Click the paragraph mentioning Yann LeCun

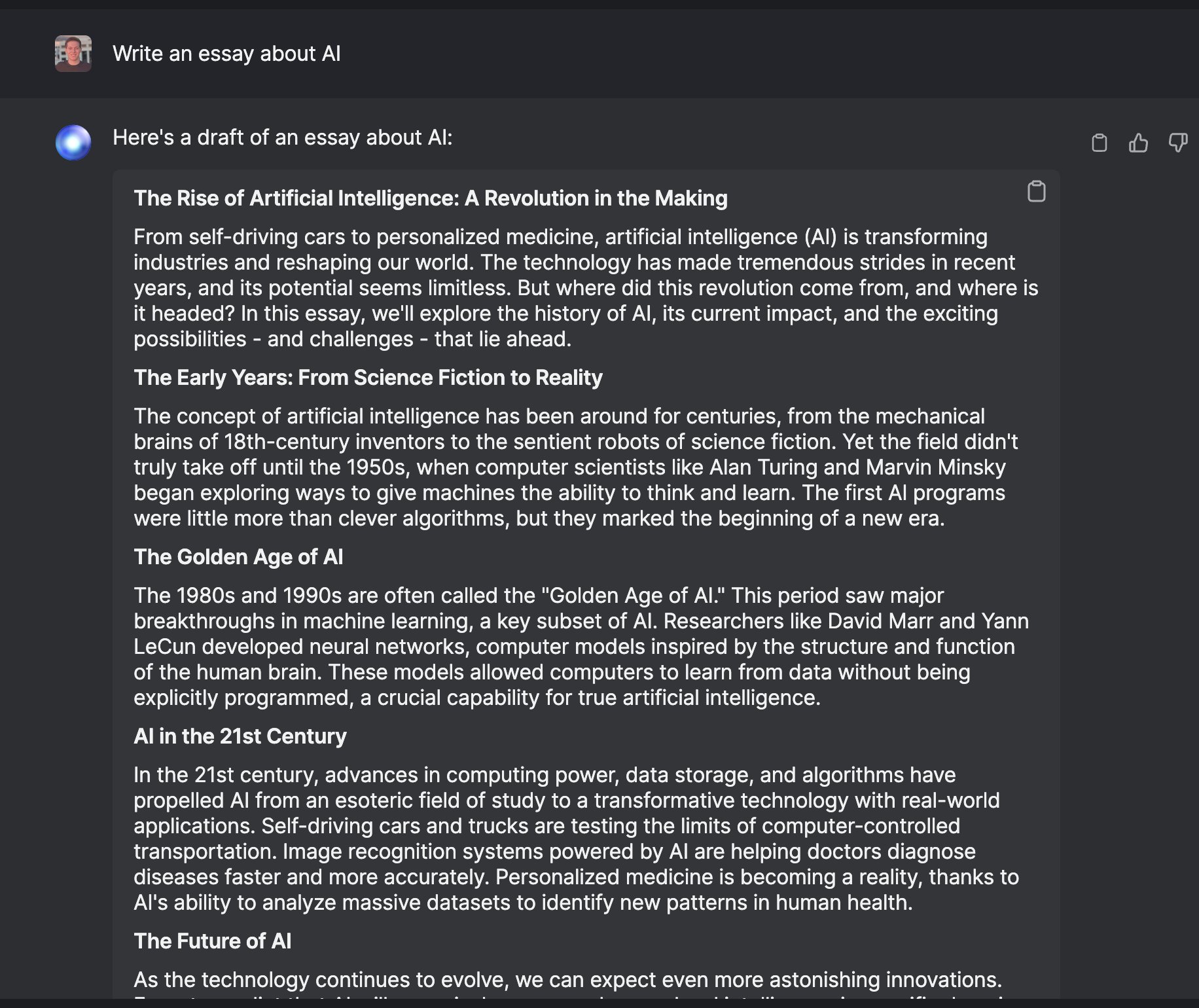tap(581, 647)
